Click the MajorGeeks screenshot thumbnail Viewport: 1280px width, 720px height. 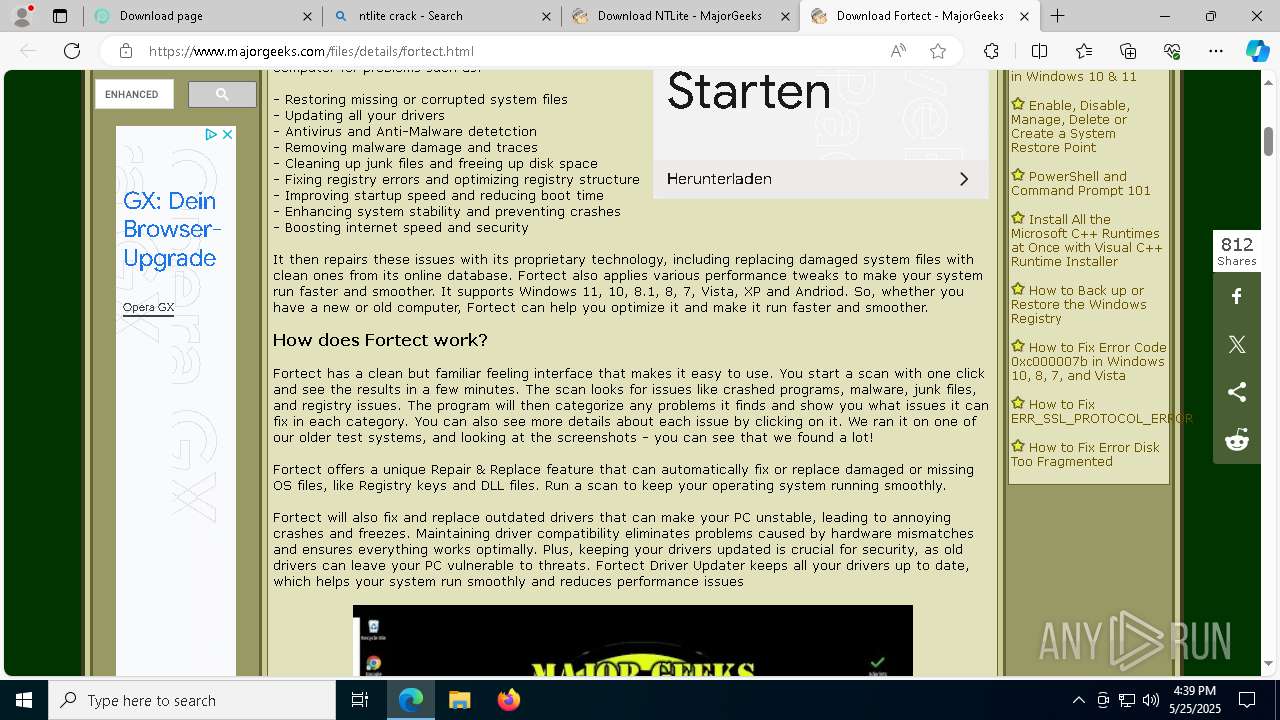pos(632,640)
